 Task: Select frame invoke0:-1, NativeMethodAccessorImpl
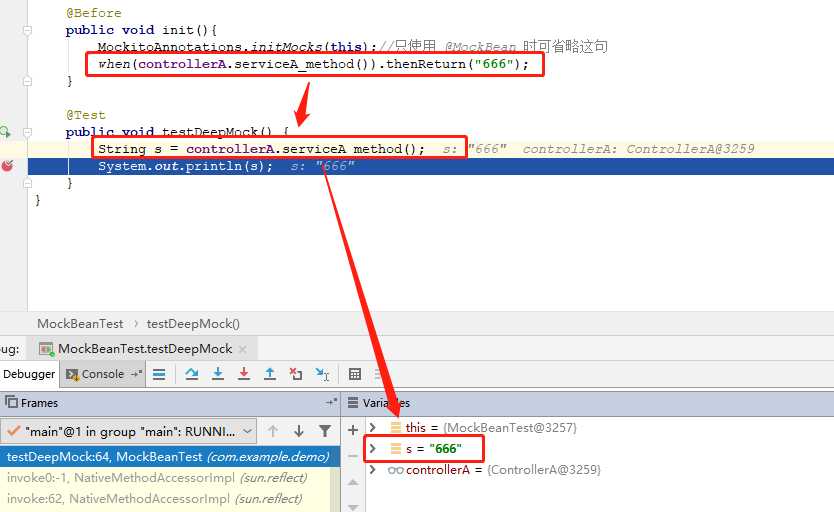pyautogui.click(x=165, y=478)
